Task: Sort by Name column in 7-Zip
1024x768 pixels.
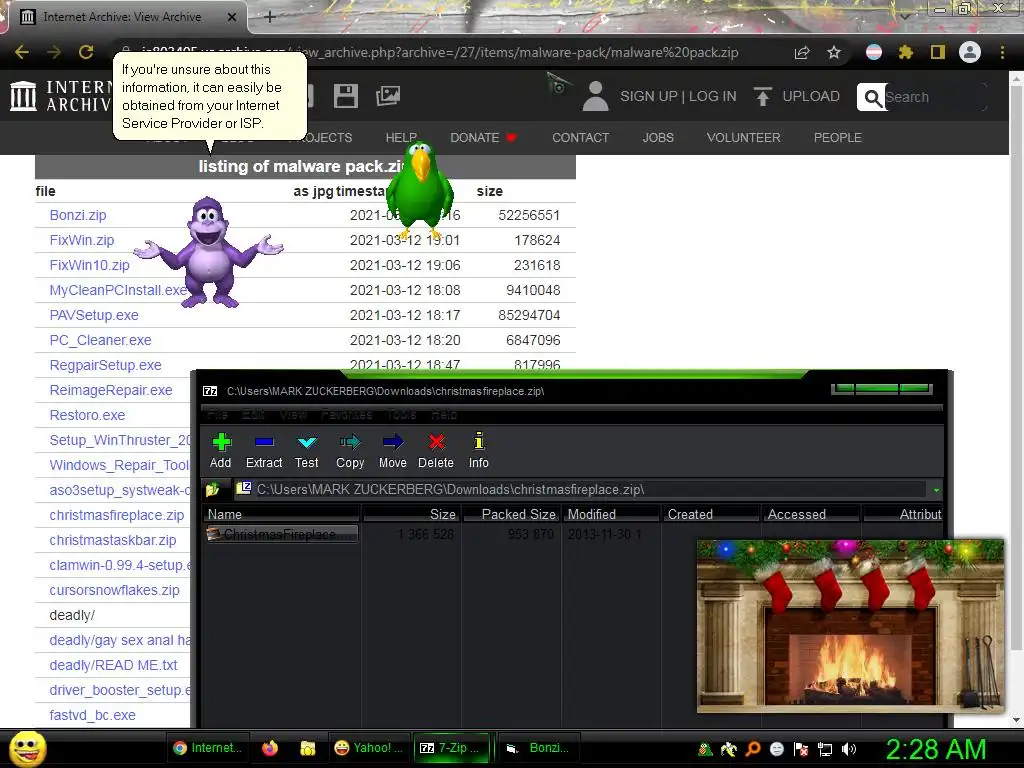Action: point(281,514)
